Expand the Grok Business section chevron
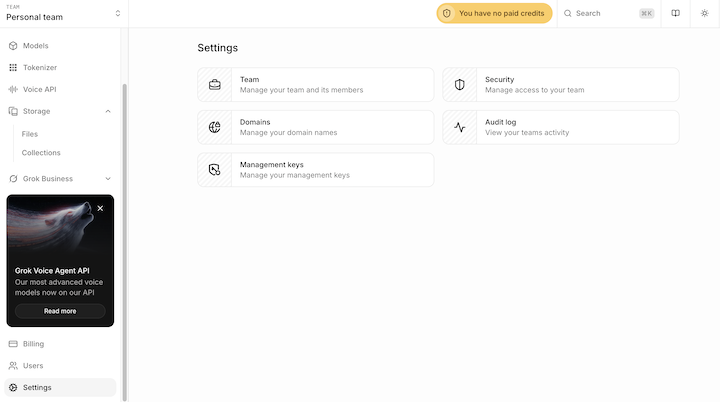The image size is (720, 402). click(x=108, y=179)
